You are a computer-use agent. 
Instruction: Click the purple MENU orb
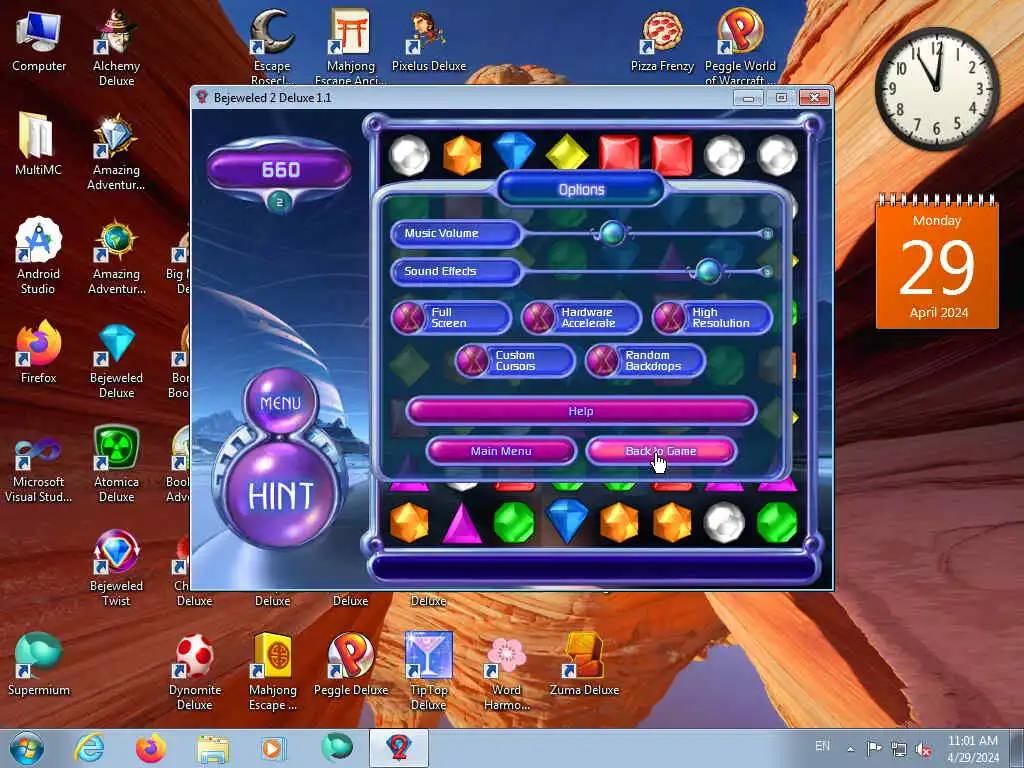(281, 401)
